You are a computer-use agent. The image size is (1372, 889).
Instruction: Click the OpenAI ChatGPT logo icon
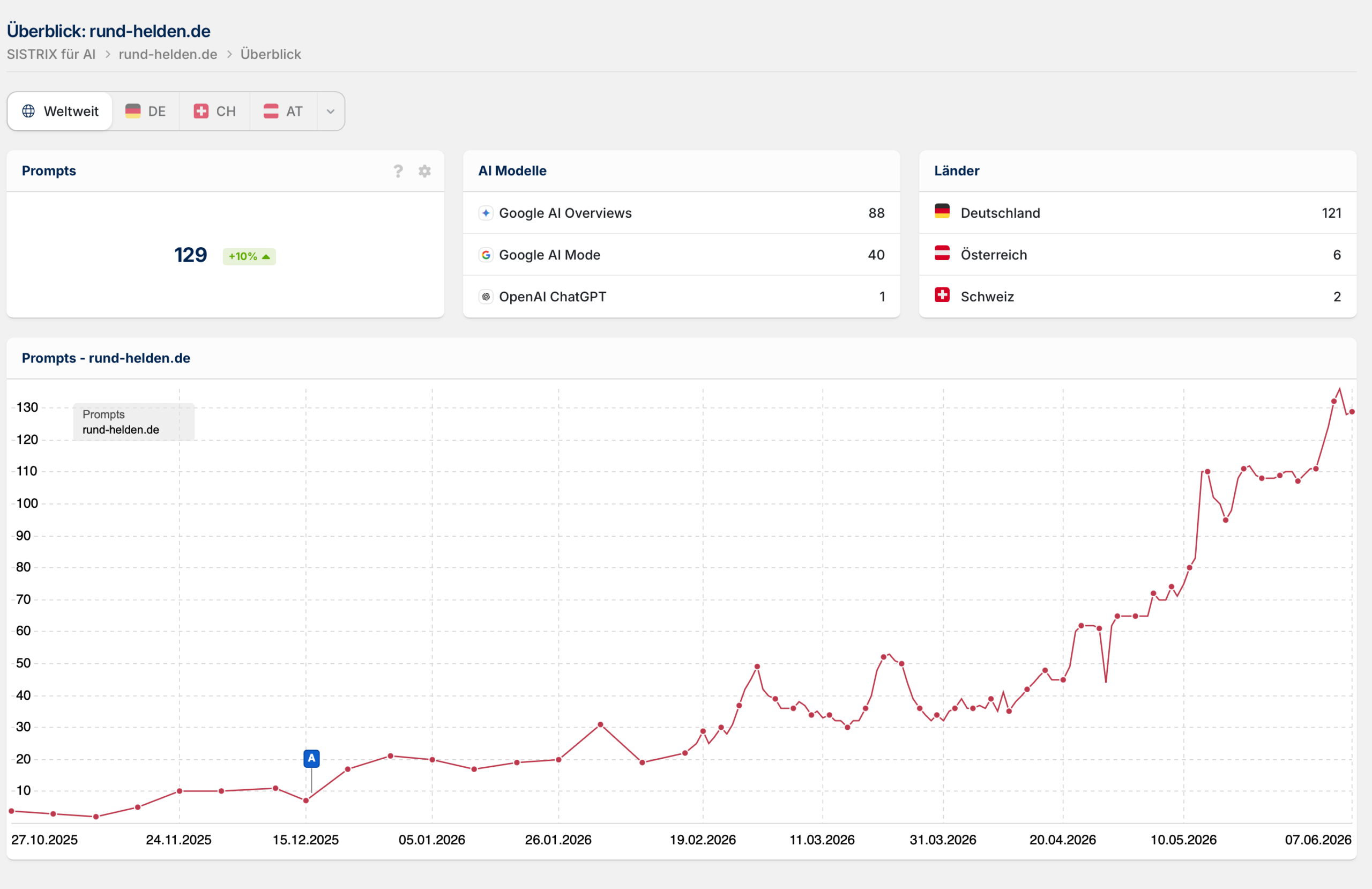coord(486,297)
